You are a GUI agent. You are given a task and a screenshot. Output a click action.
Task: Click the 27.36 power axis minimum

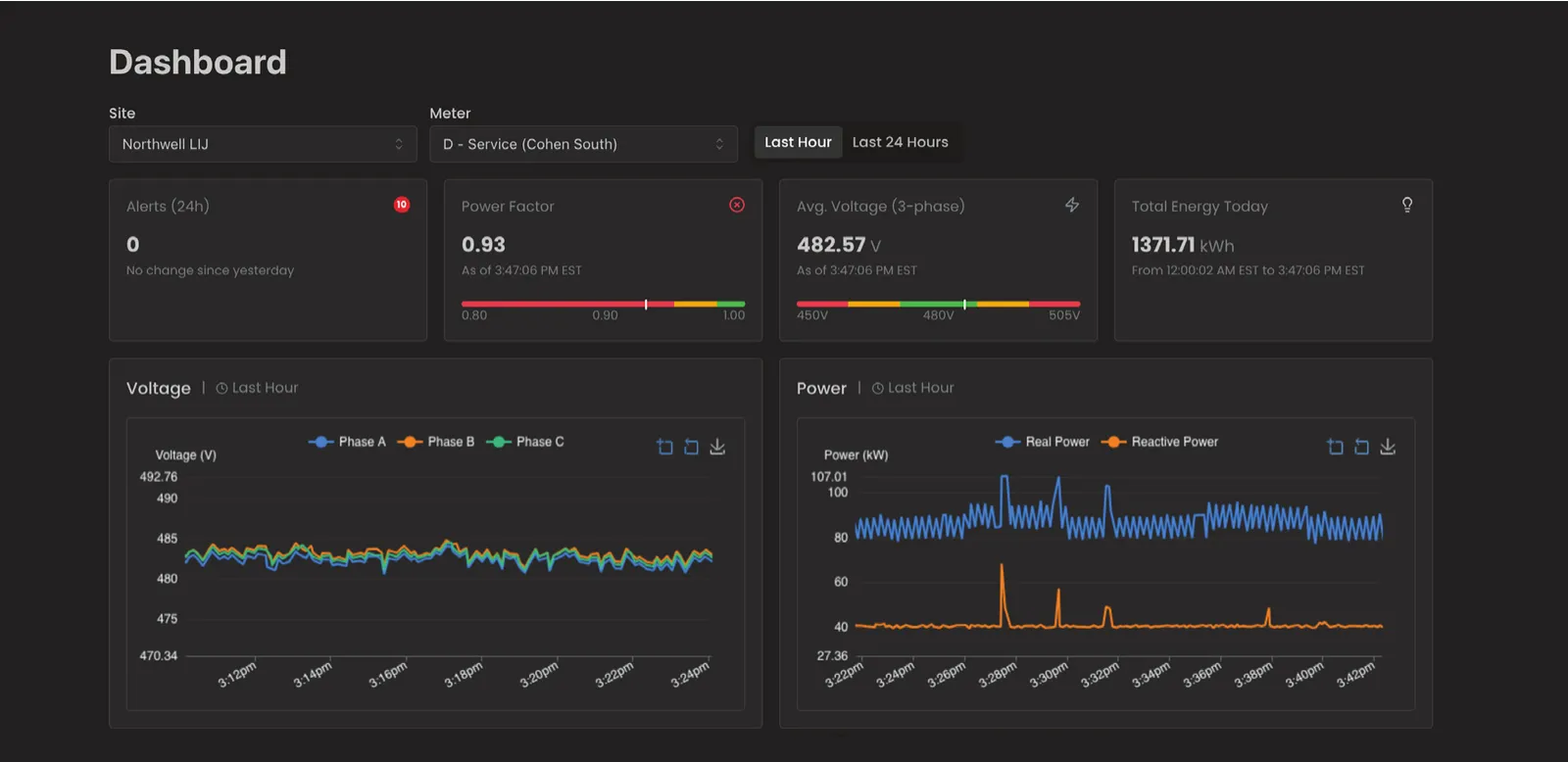[x=832, y=656]
